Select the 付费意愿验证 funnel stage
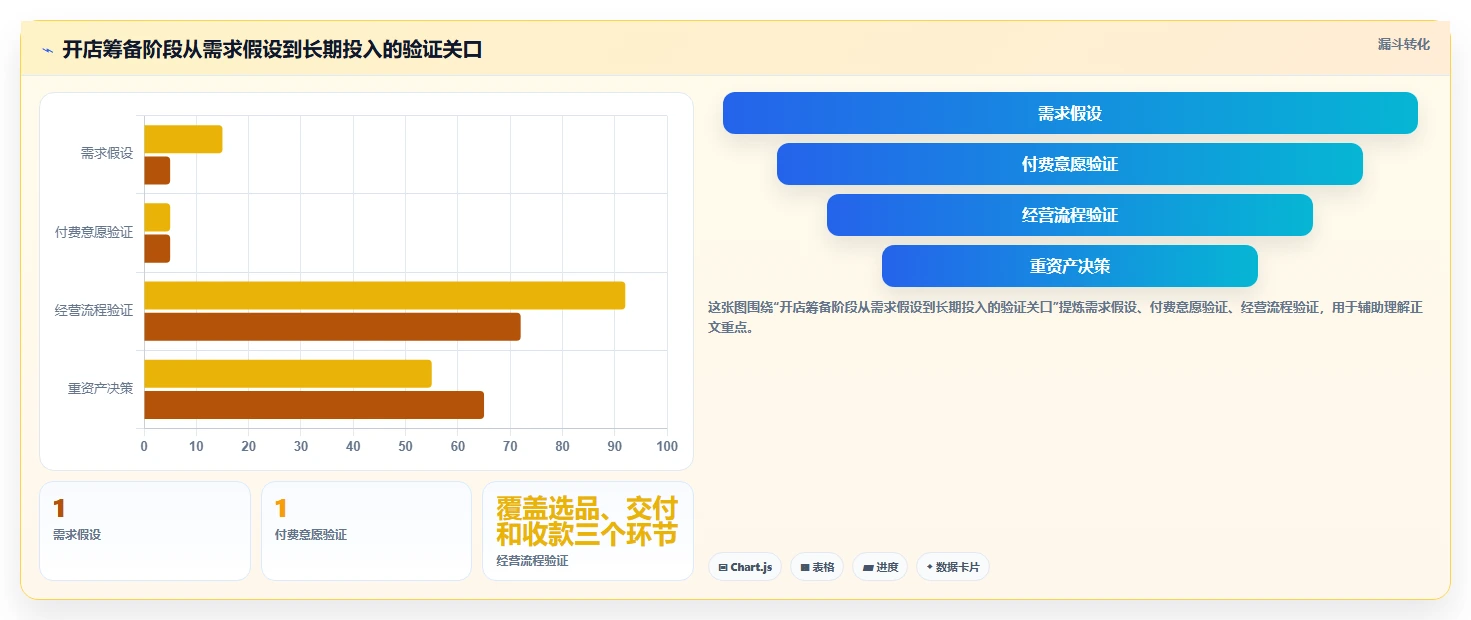1471x620 pixels. pos(1070,164)
